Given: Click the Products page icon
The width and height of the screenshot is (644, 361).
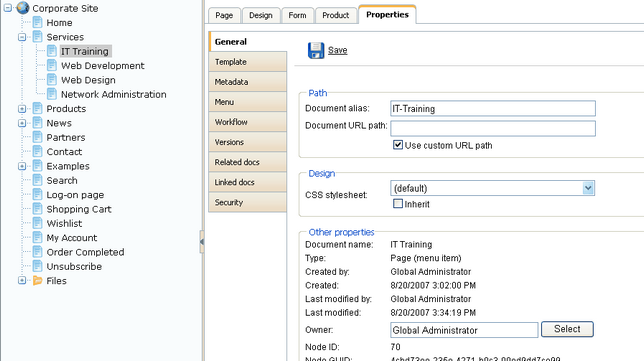Looking at the screenshot, I should pos(37,109).
